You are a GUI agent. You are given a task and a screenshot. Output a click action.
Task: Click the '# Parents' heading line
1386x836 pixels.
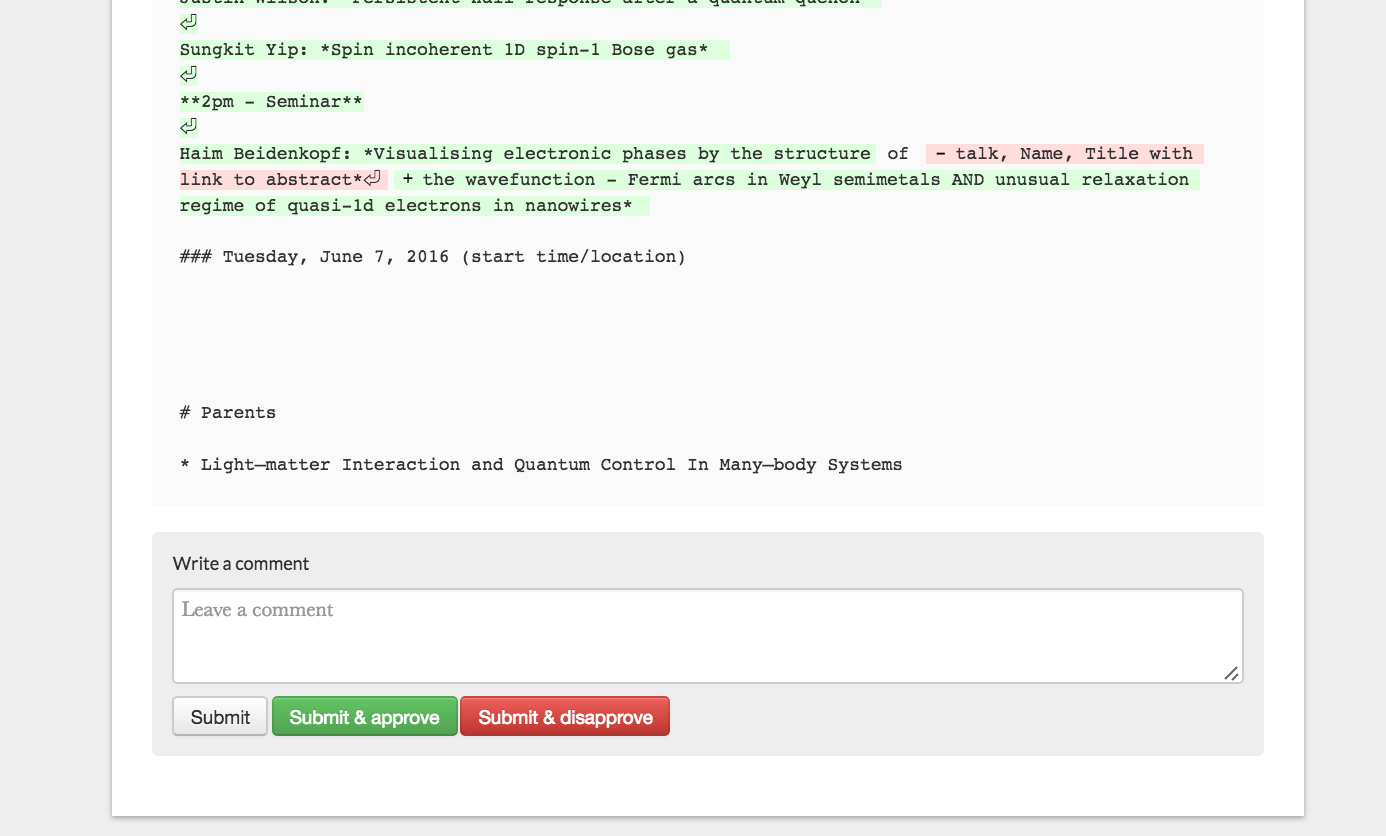click(228, 413)
